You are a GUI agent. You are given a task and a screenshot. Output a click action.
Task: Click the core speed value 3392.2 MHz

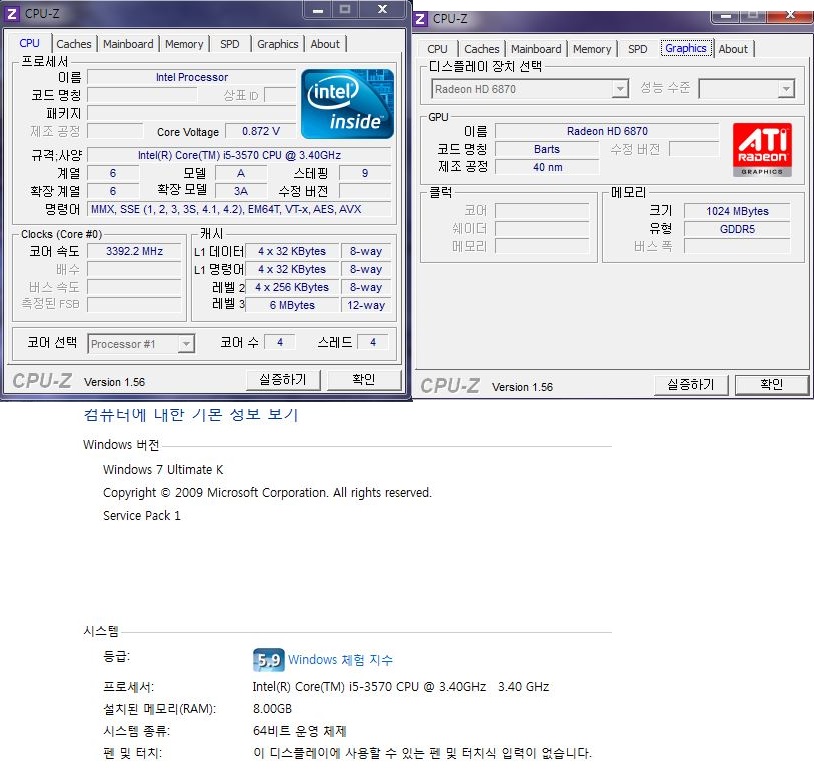pyautogui.click(x=134, y=251)
